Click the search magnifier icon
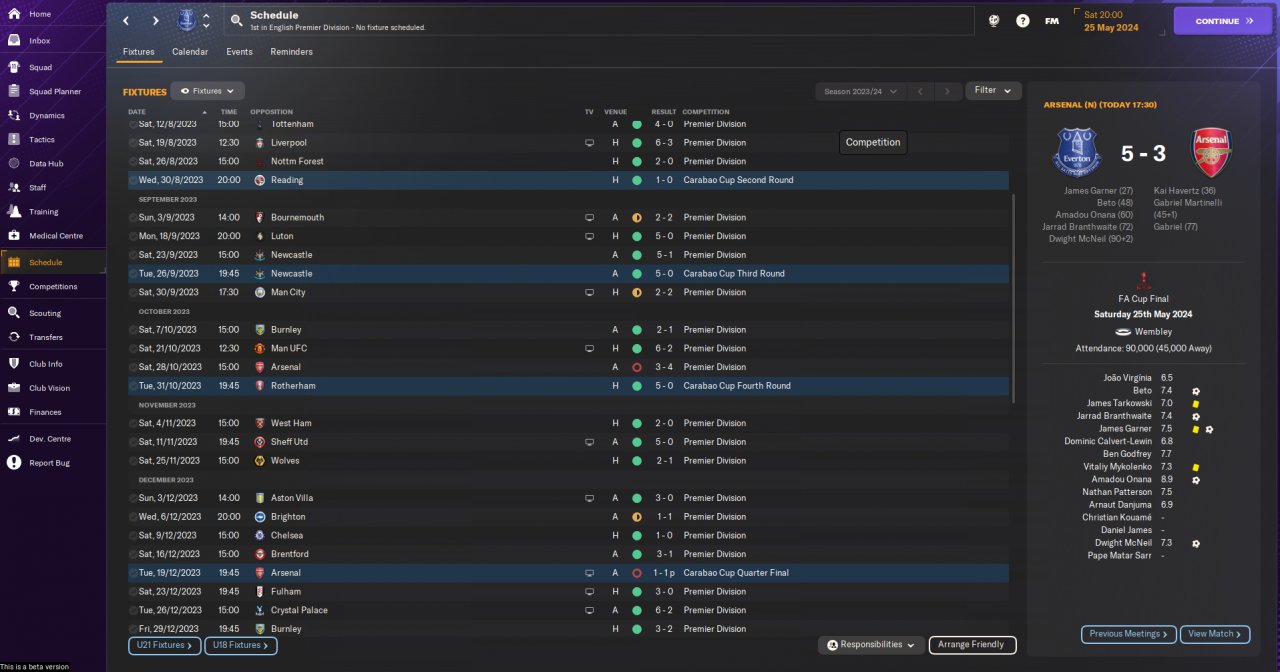 (x=236, y=20)
